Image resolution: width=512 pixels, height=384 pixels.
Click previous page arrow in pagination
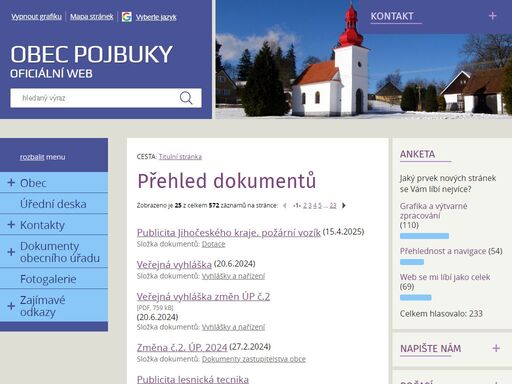click(x=285, y=205)
